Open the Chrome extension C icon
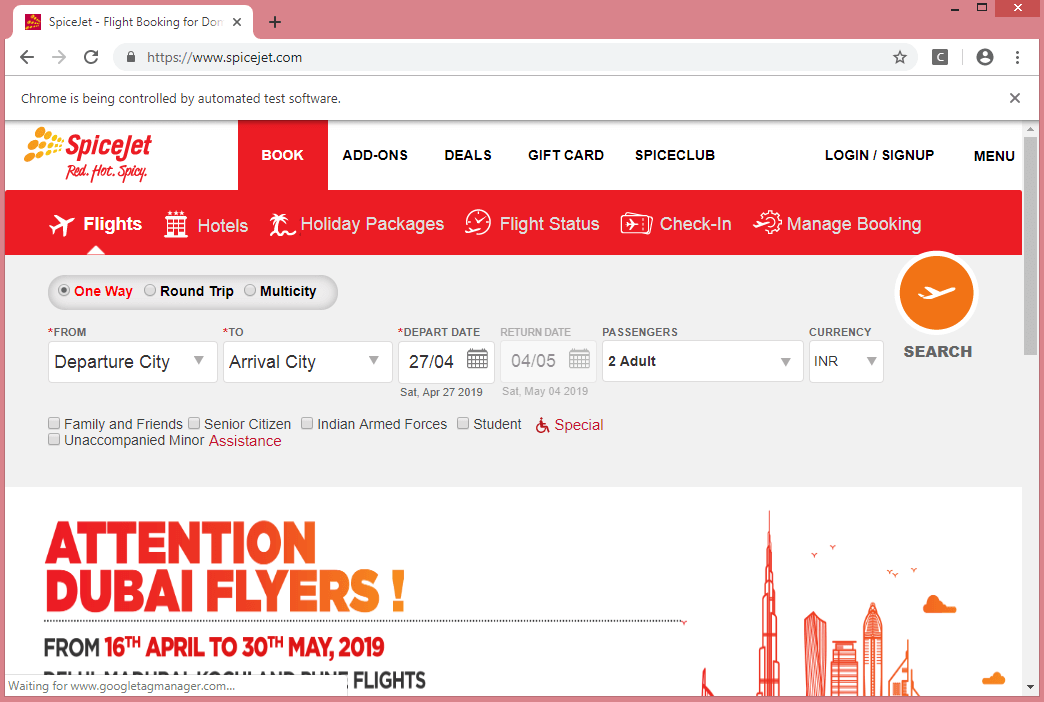This screenshot has width=1044, height=702. (x=939, y=57)
